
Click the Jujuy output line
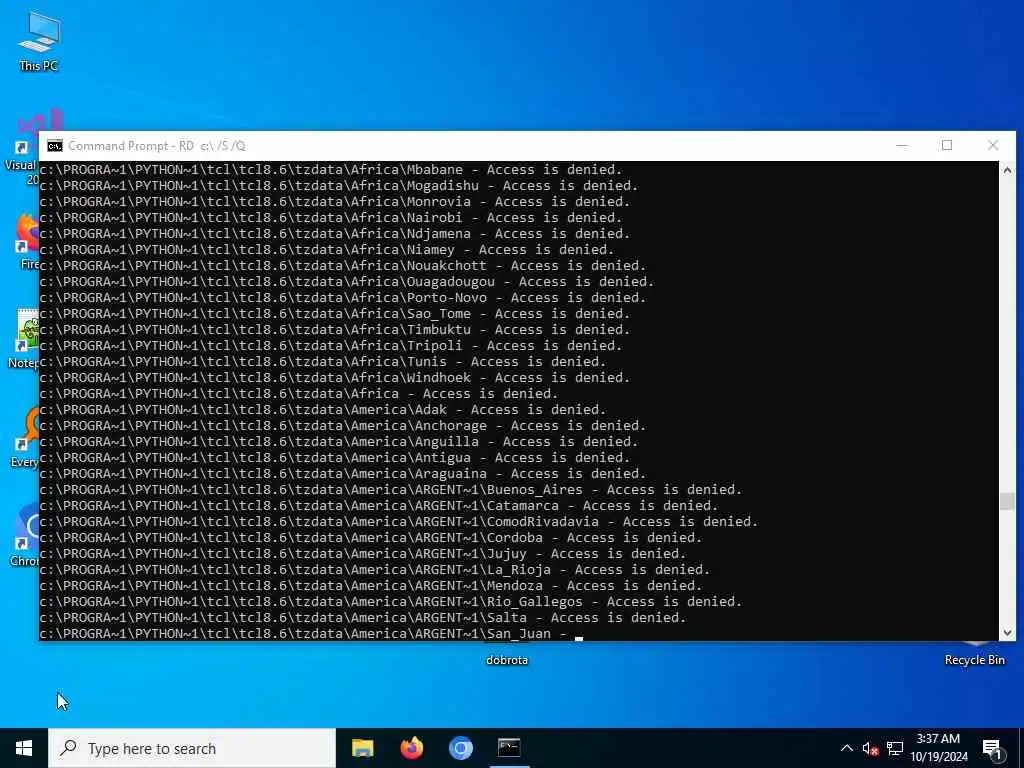point(363,553)
